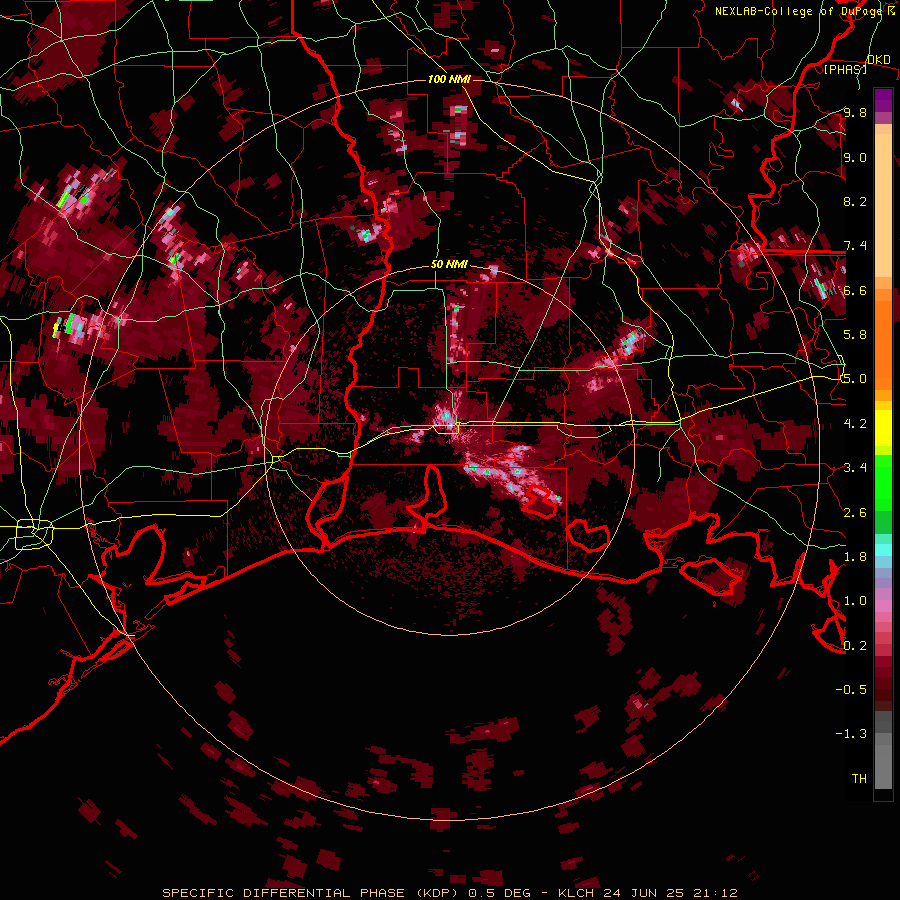Click the SPECIFIC DIFFERENTIAL PHASE (KDP) caption text

(x=313, y=893)
